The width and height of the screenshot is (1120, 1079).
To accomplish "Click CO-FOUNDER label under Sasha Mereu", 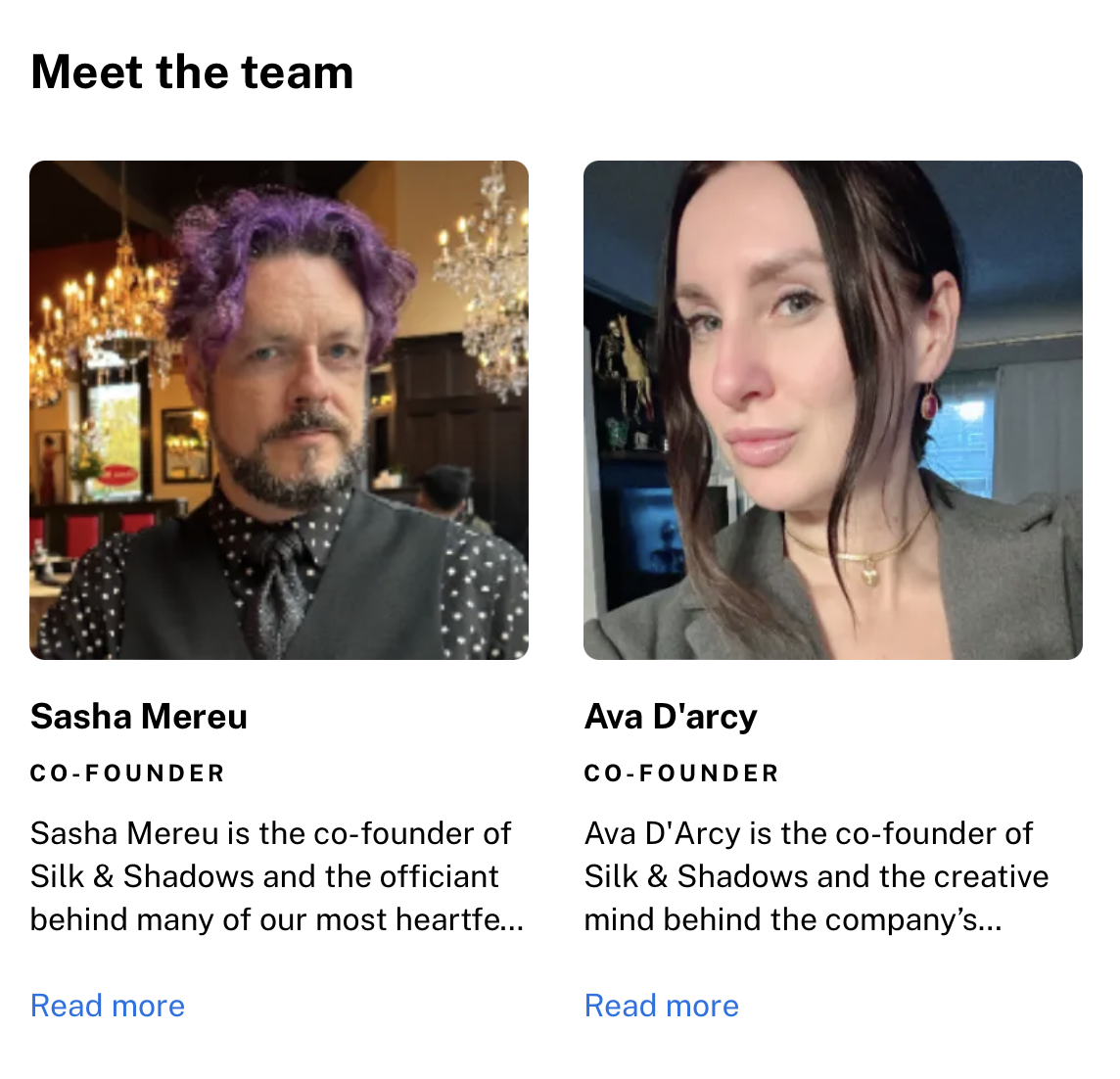I will coord(128,774).
